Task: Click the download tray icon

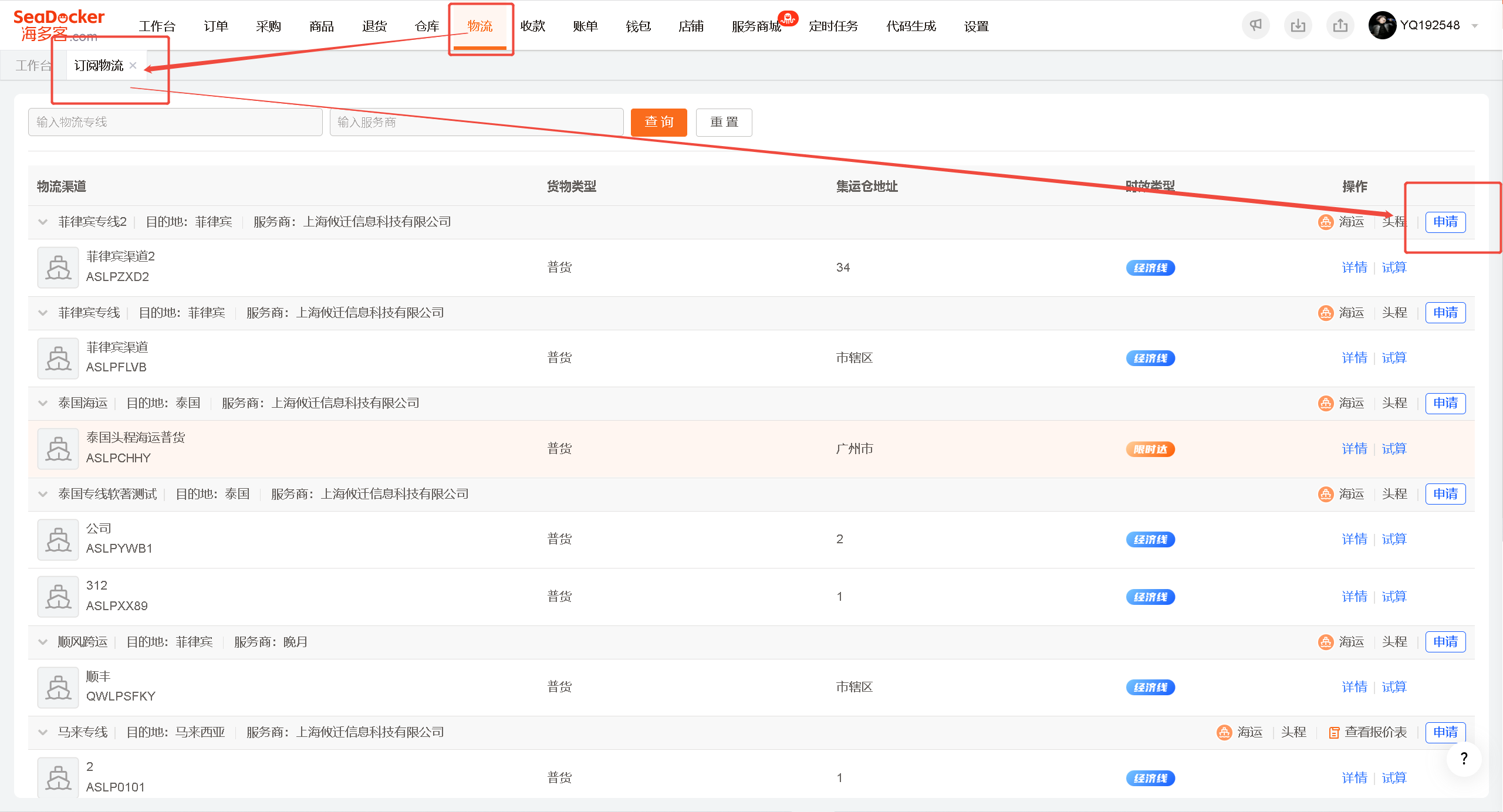Action: click(1298, 25)
